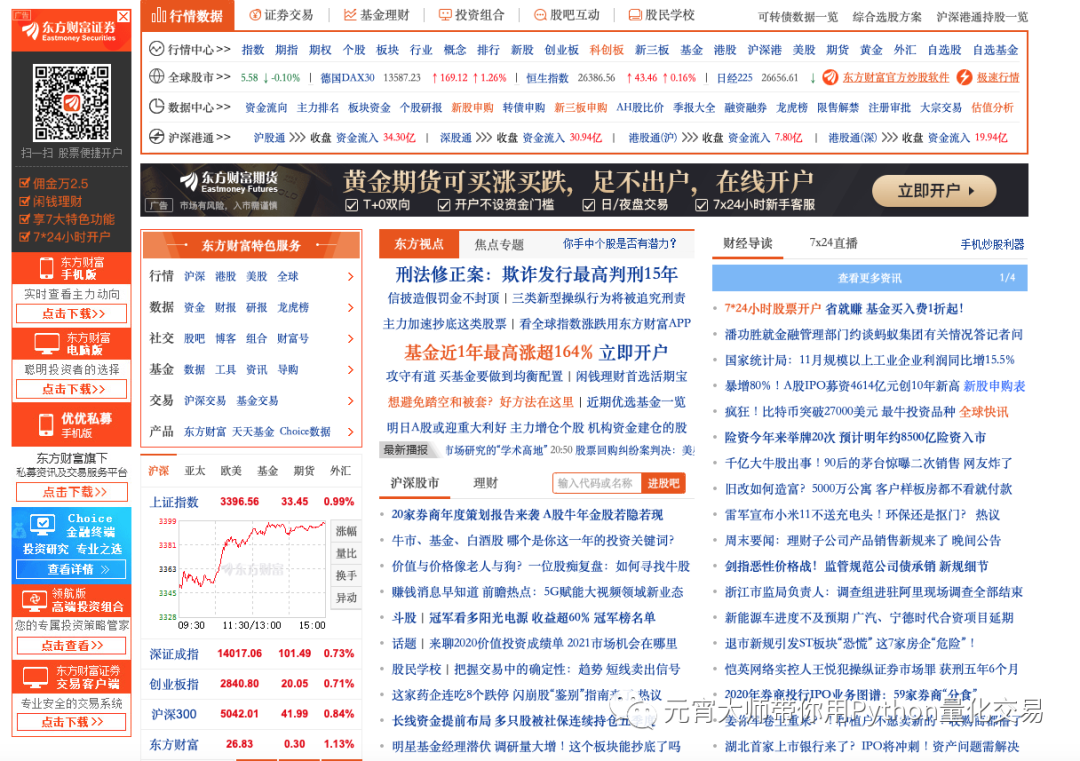Expand the 产品 row arrow

[x=351, y=432]
